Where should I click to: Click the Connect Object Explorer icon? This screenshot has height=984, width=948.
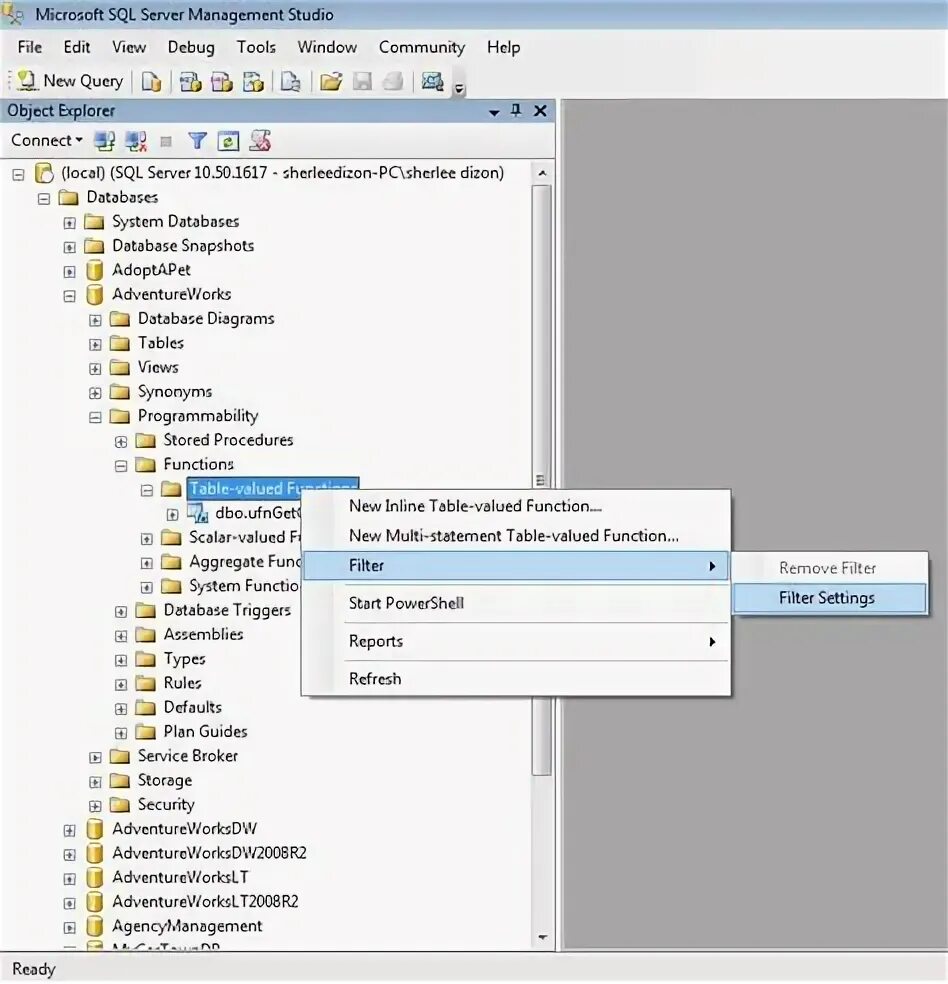104,141
